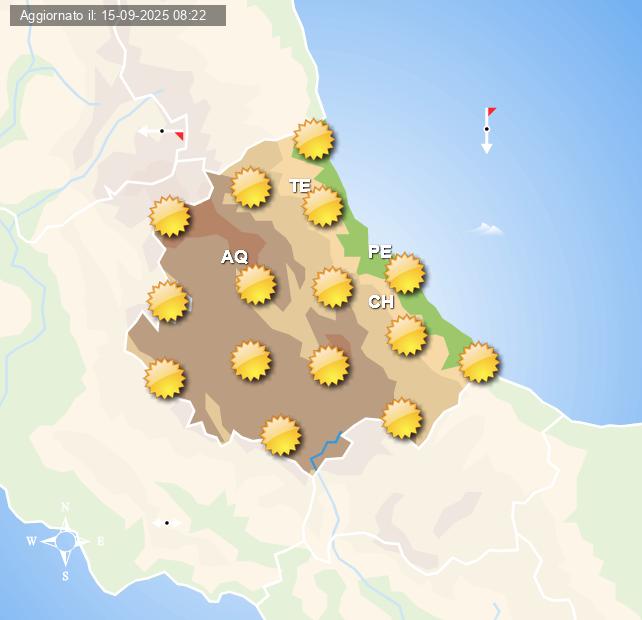The height and width of the screenshot is (620, 642).
Task: Click the S letter on the compass
Action: click(x=66, y=576)
